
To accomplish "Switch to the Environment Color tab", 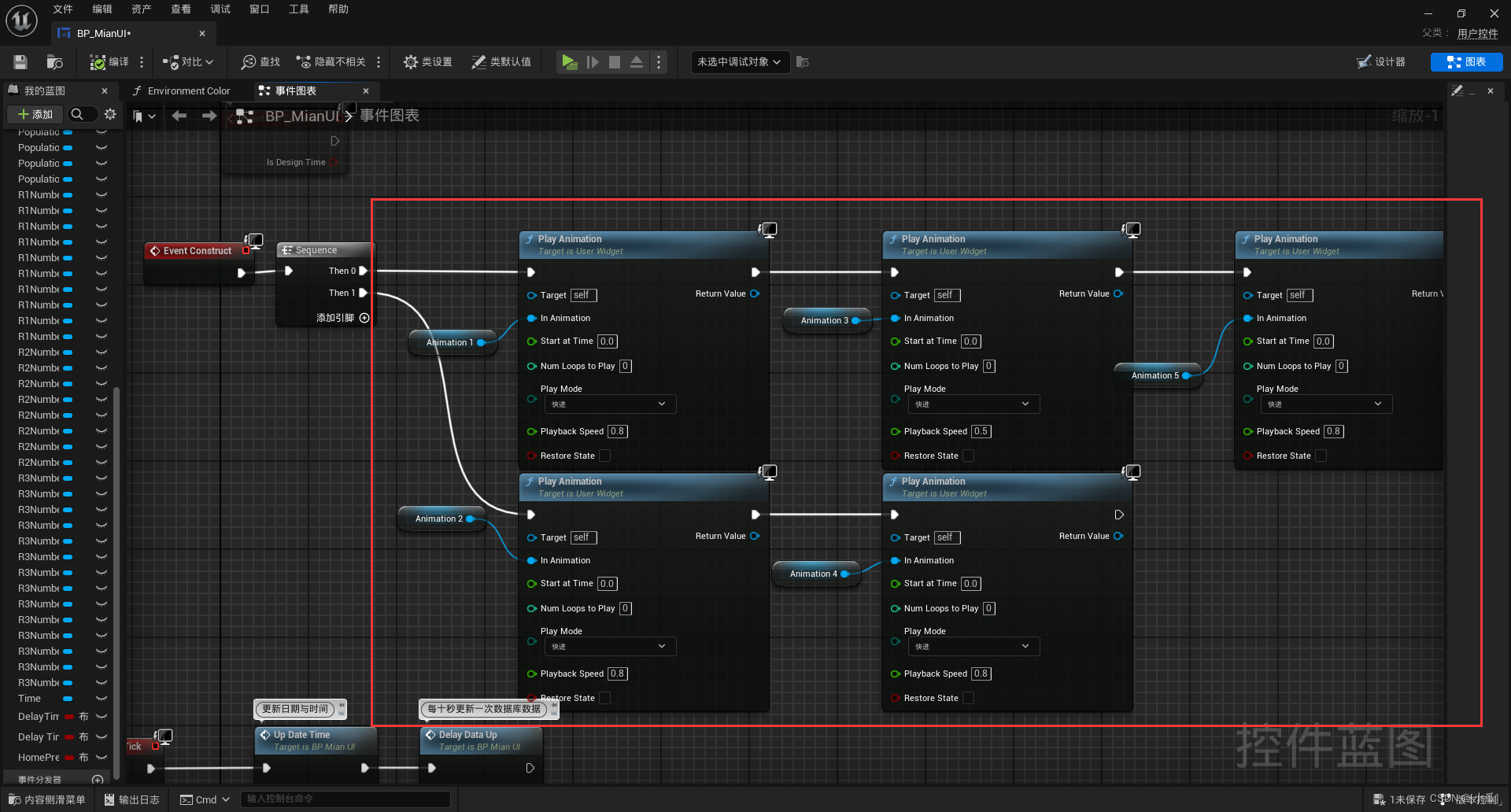I will [188, 91].
